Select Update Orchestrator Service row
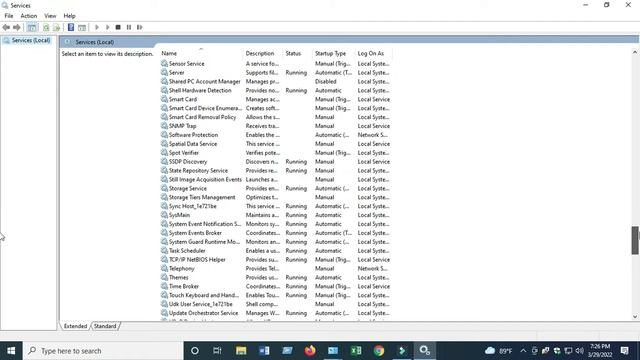The height and width of the screenshot is (360, 640). click(276, 313)
